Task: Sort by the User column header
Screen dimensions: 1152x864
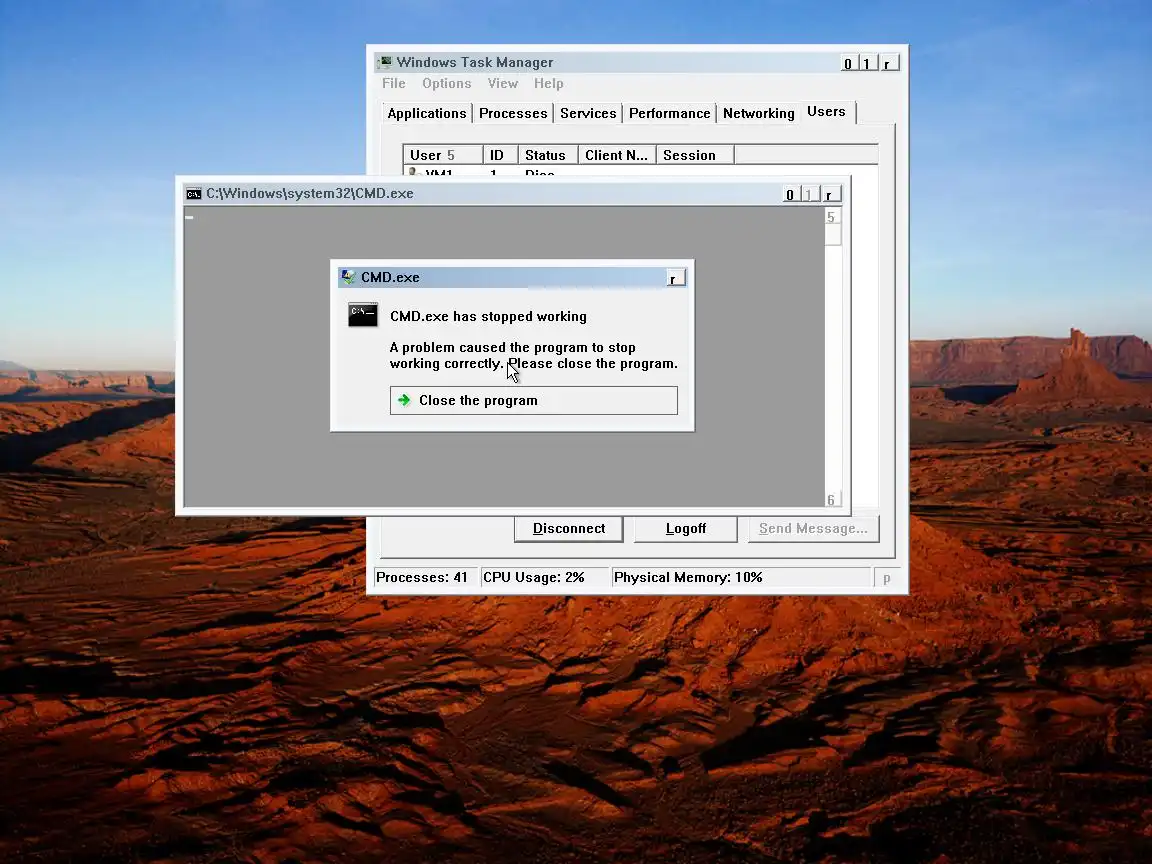Action: coord(442,155)
